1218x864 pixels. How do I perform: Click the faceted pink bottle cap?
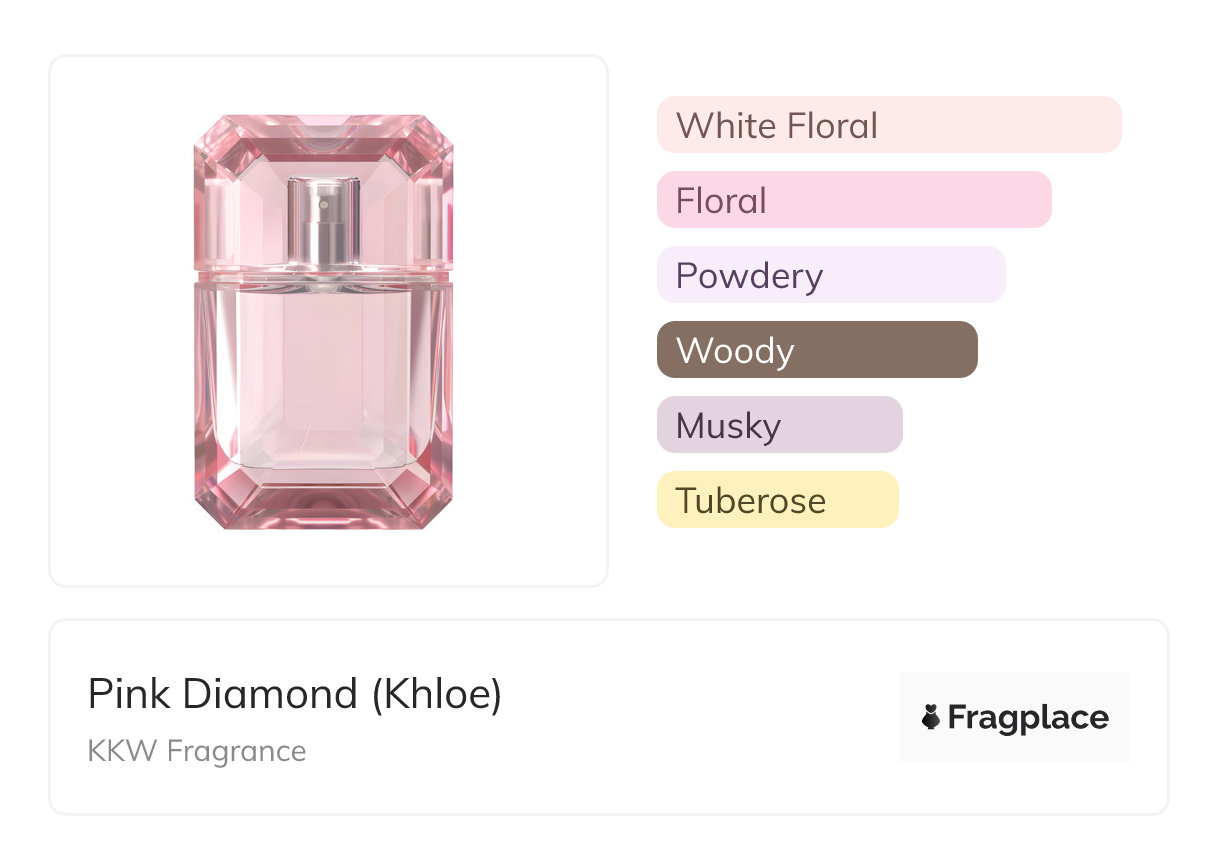click(323, 196)
